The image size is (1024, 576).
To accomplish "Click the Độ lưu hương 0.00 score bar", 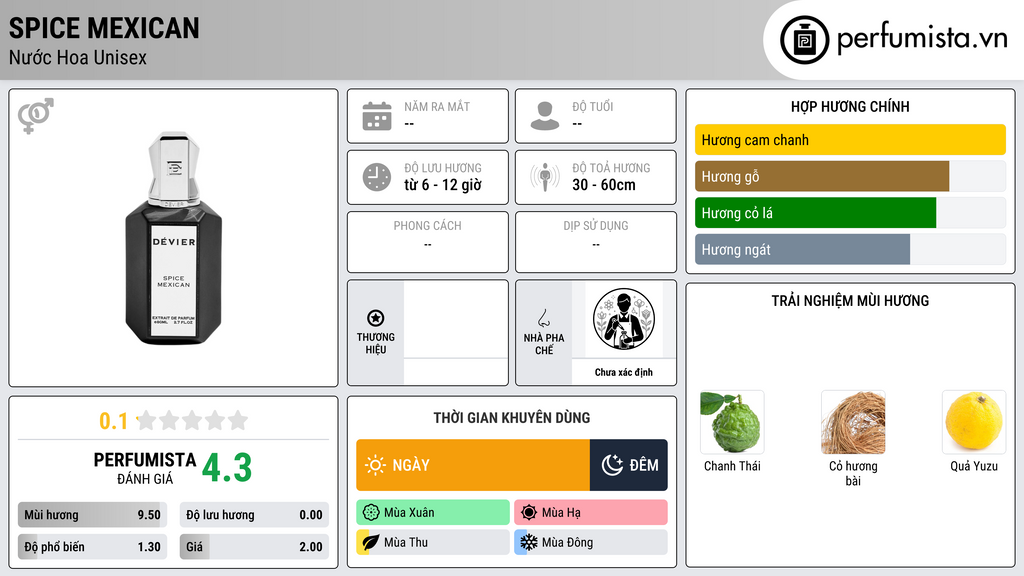I will pyautogui.click(x=254, y=515).
